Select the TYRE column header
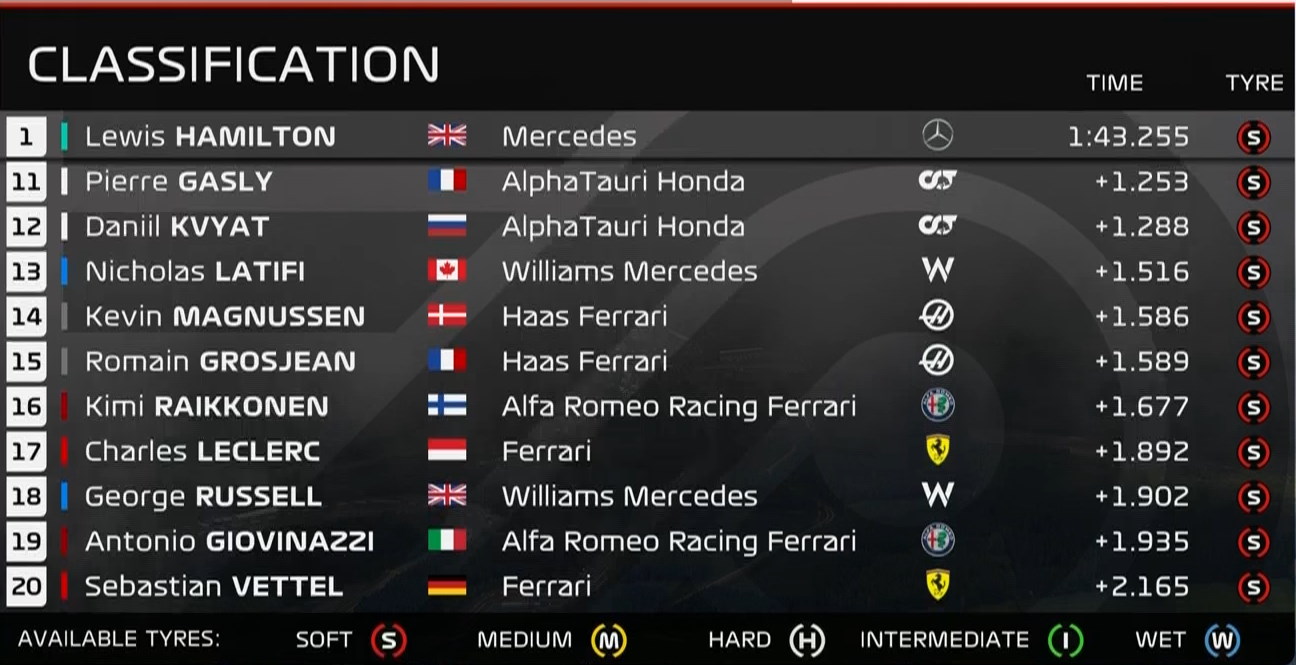This screenshot has width=1296, height=665. (1254, 83)
